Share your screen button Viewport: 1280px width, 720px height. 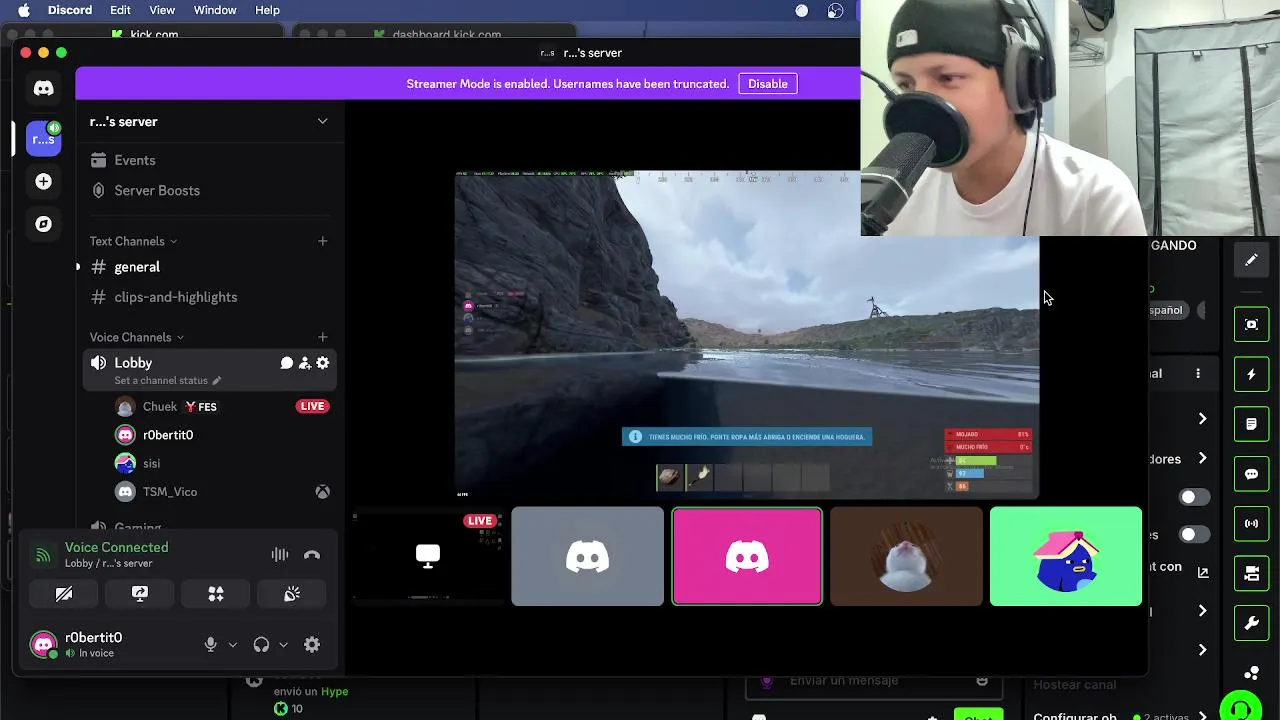140,594
